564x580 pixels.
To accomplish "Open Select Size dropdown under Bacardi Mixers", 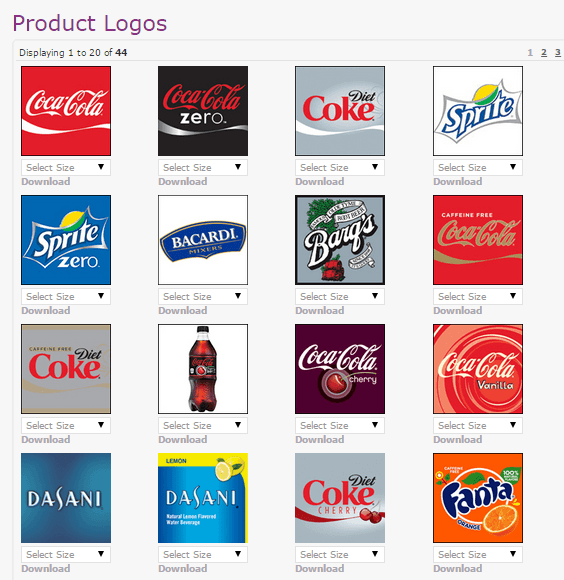I will click(203, 297).
